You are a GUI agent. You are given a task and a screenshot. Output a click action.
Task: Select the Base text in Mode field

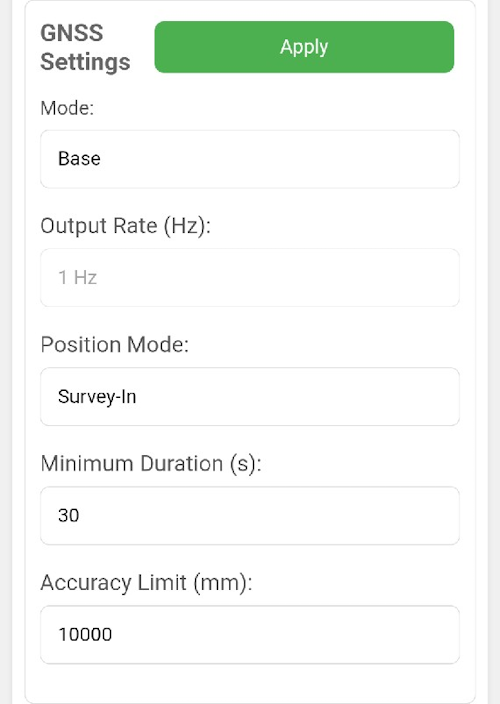[79, 158]
